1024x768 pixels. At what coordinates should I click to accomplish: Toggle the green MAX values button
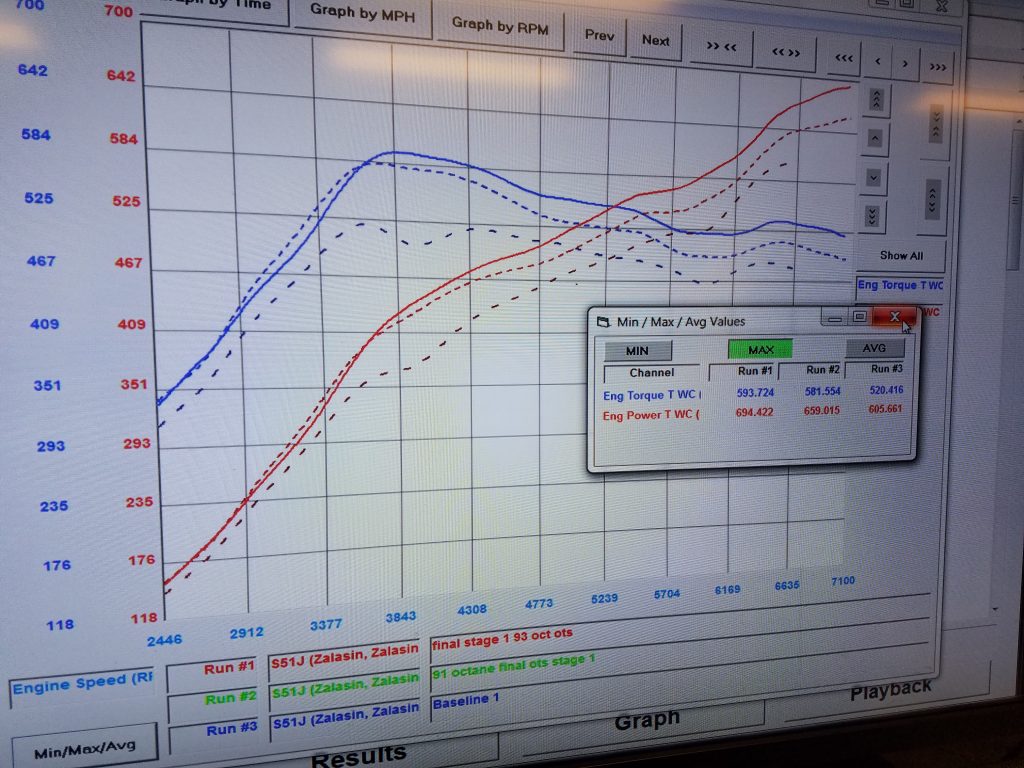pyautogui.click(x=761, y=349)
